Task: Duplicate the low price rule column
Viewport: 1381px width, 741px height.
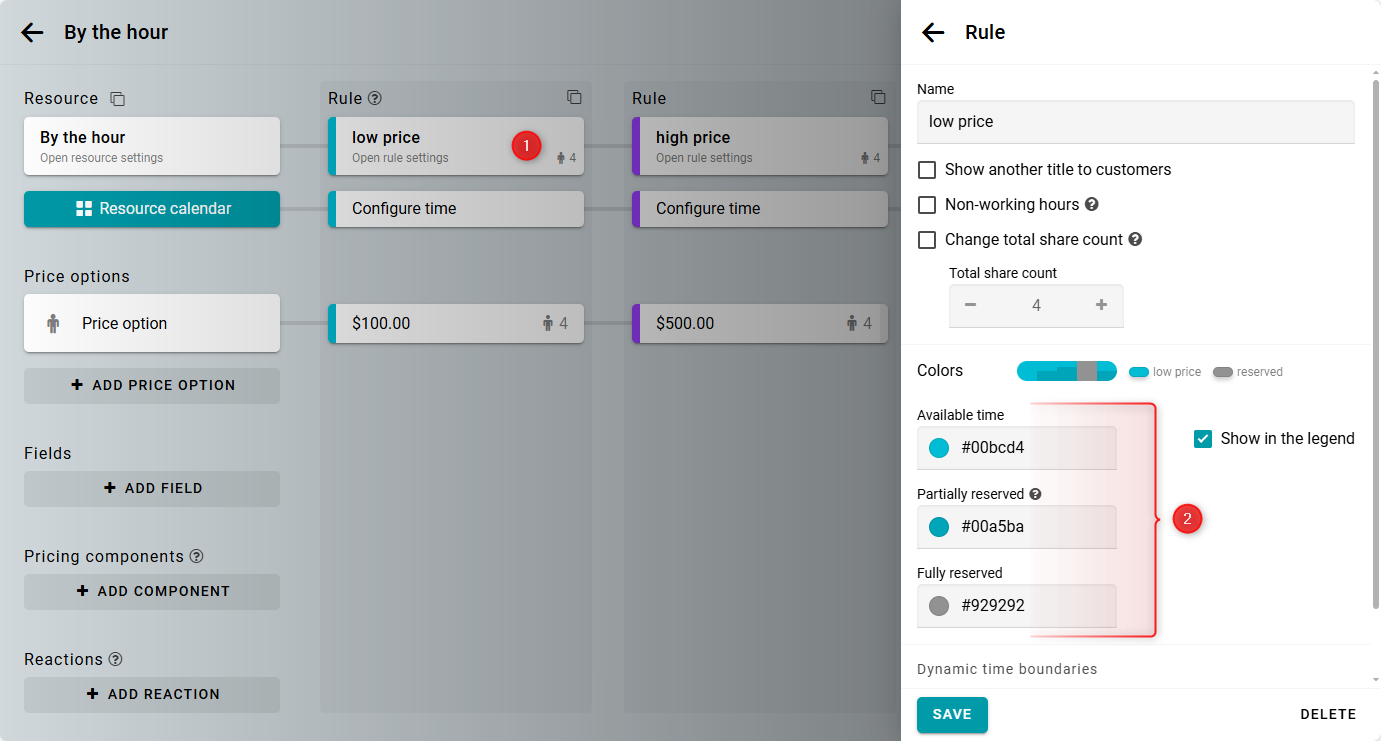Action: 574,97
